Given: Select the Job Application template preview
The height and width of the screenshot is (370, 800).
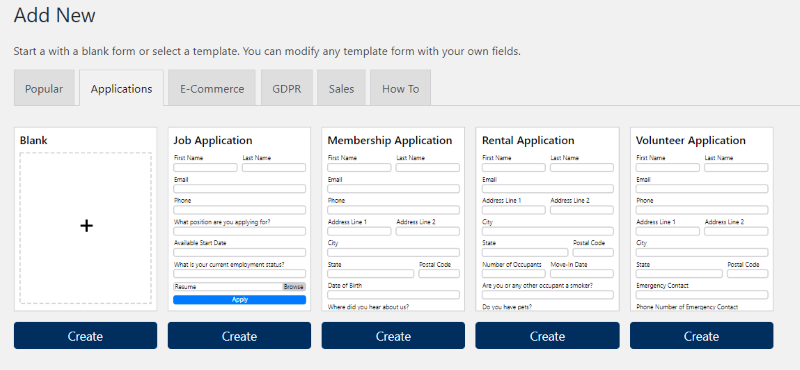Looking at the screenshot, I should [x=239, y=219].
